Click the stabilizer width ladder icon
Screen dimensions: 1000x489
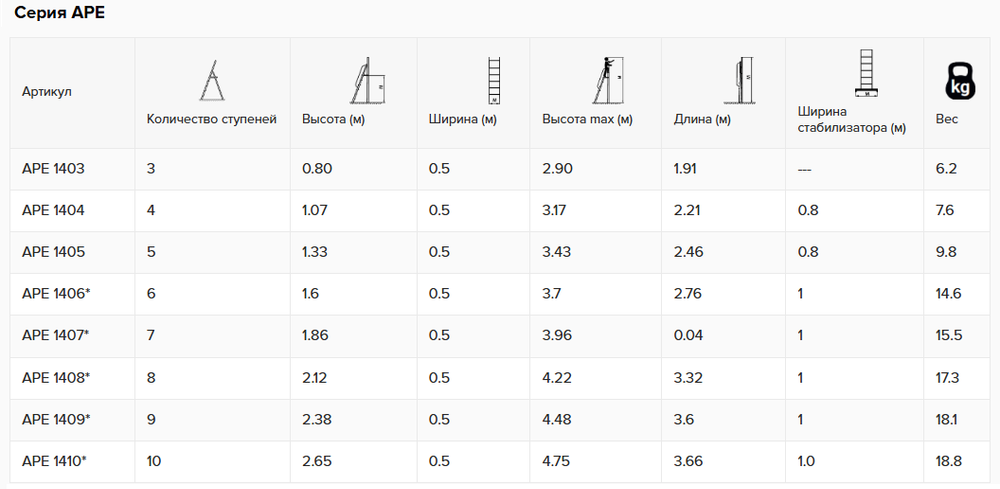[x=866, y=73]
